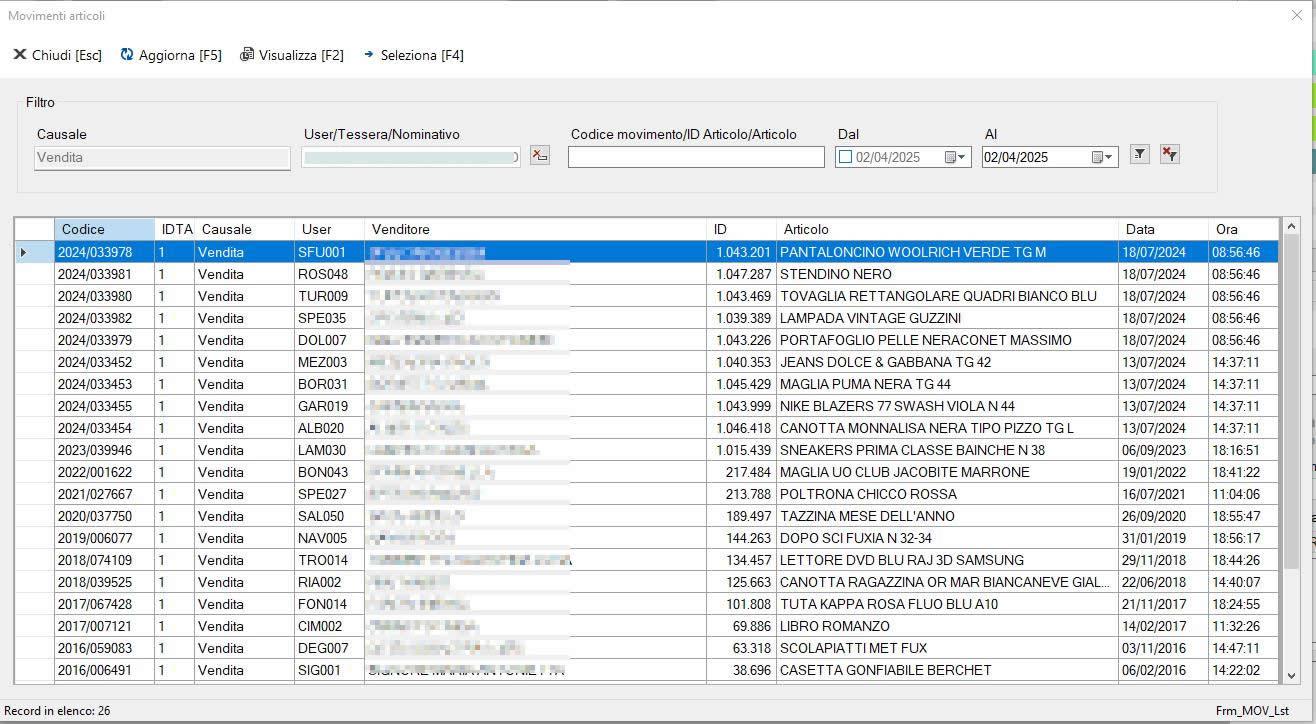Screen dimensions: 1316x724
Task: Click the table scrollbar down arrow
Action: pos(1290,676)
